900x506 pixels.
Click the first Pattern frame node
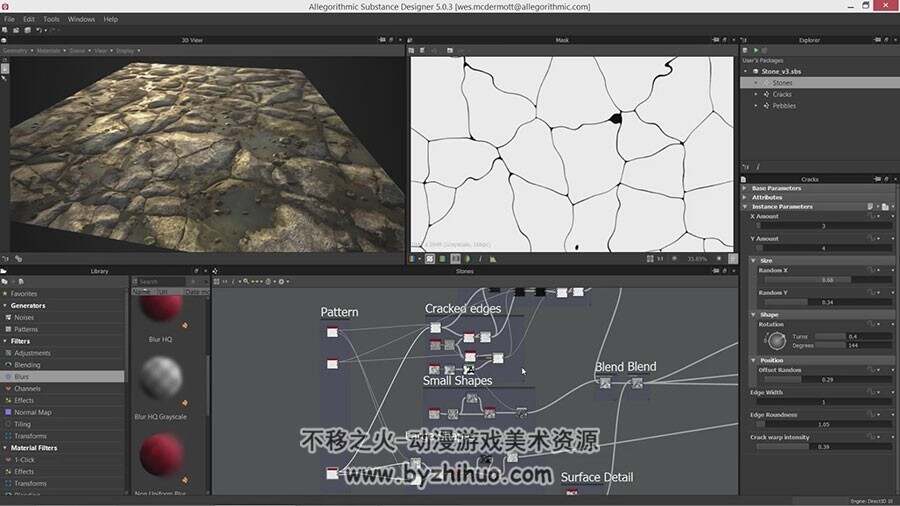coord(332,332)
